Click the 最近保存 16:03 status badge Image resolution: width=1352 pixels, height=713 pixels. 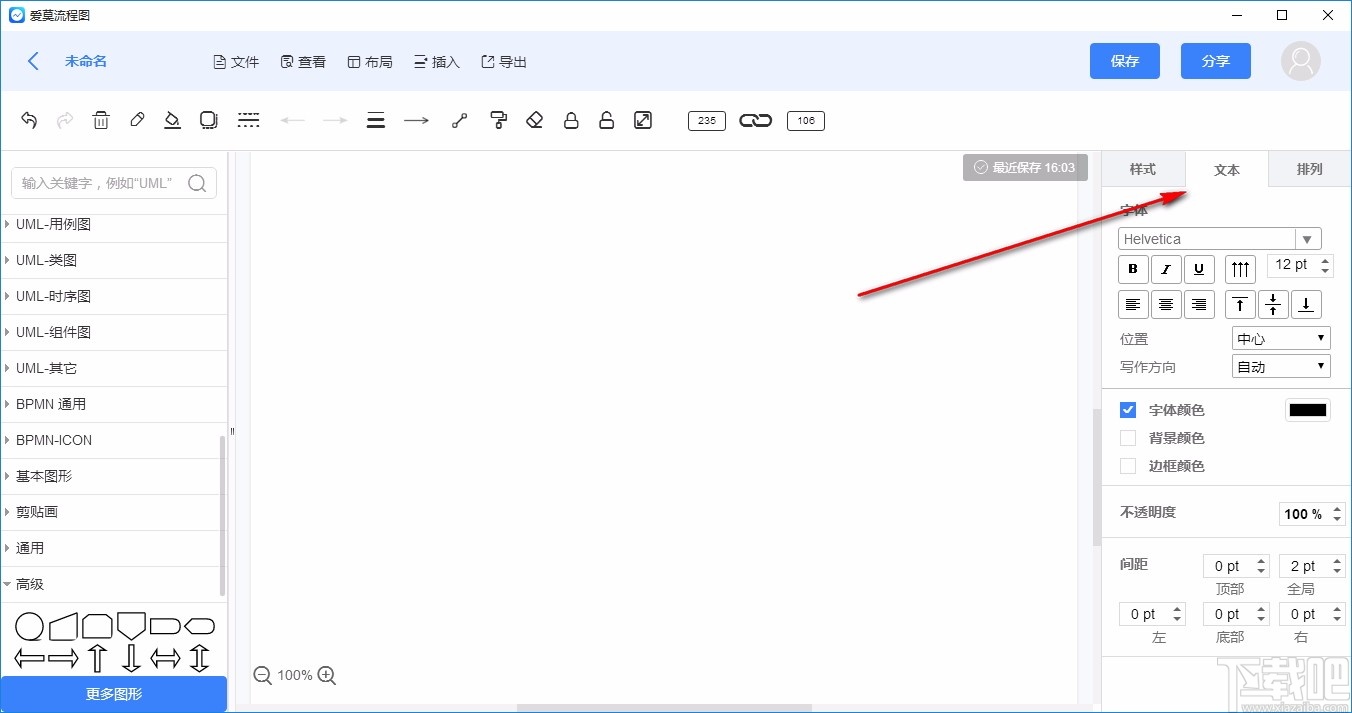click(1024, 168)
